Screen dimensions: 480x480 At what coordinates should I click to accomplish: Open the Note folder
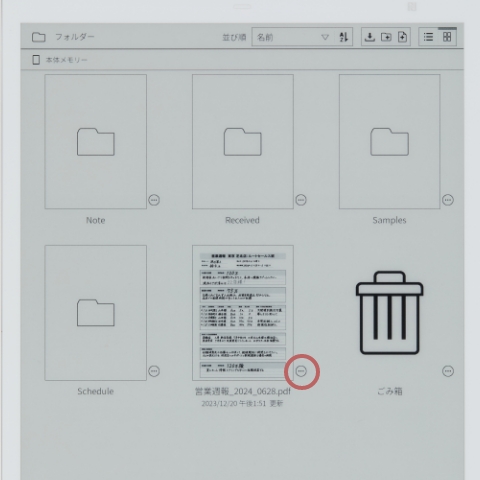pos(96,142)
